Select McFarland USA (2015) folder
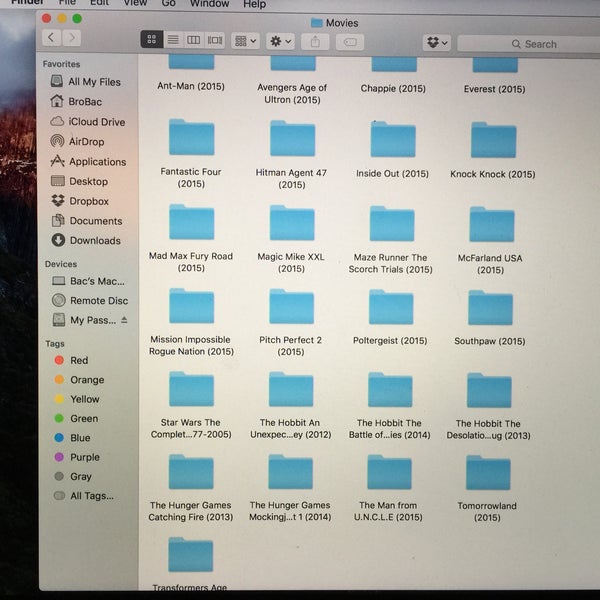This screenshot has height=600, width=600. tap(492, 225)
